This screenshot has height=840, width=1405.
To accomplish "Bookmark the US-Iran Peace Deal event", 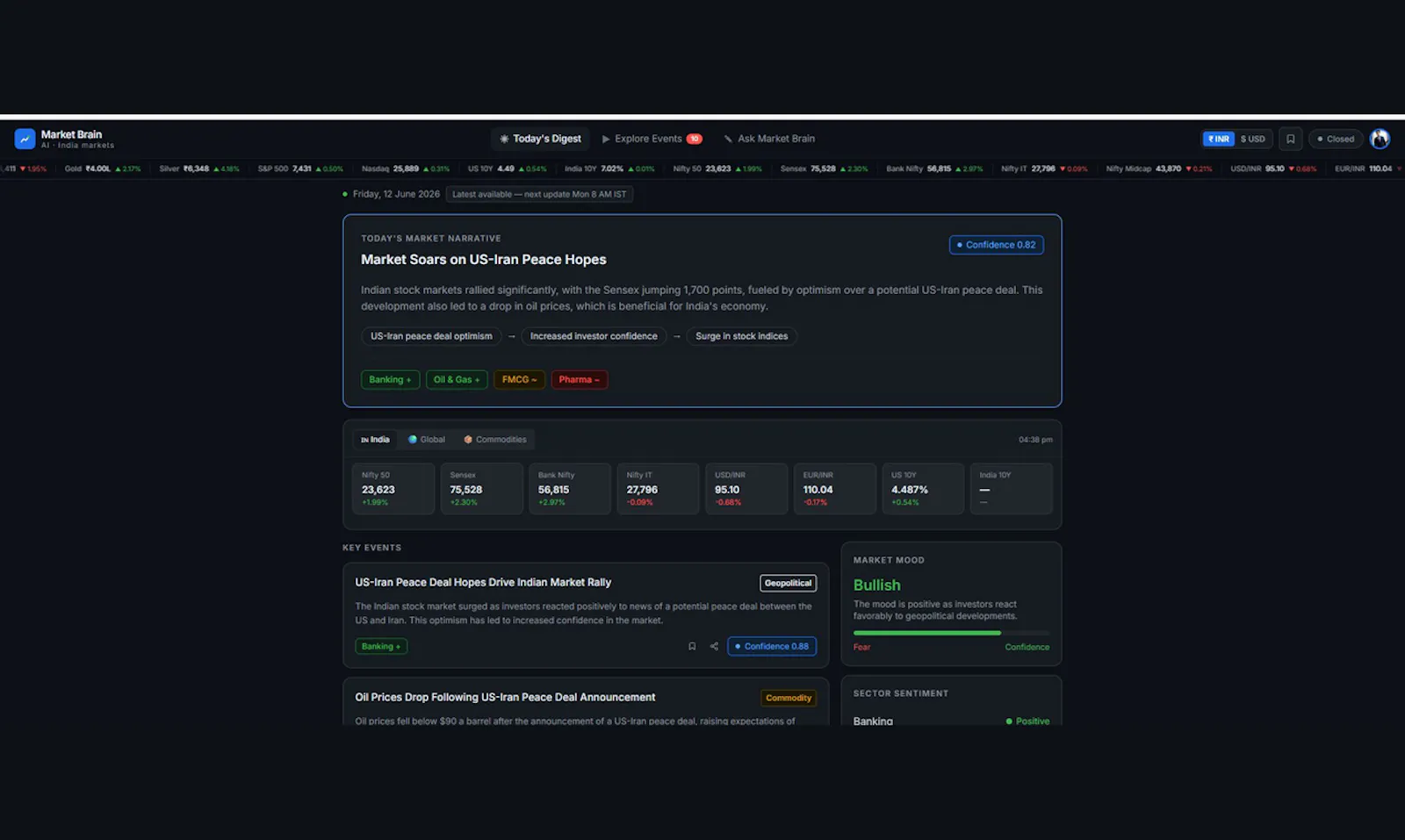I will click(x=692, y=646).
